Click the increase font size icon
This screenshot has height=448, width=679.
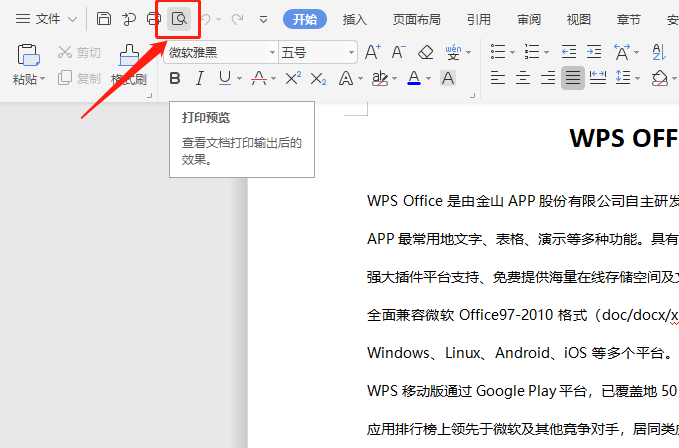(x=373, y=52)
